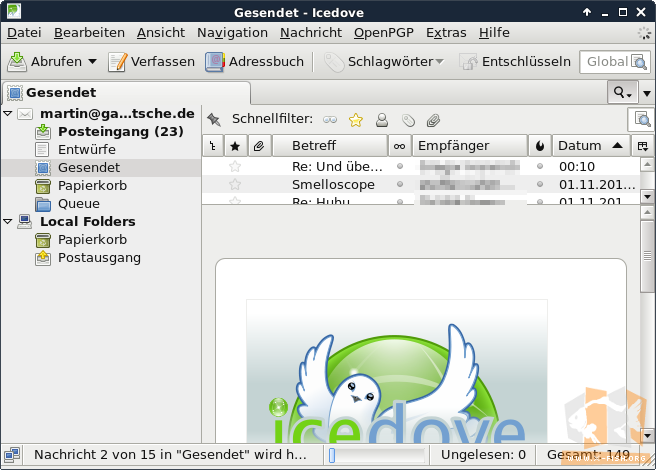Toggle read dot on Smelloscope message
The width and height of the screenshot is (656, 470).
pyautogui.click(x=400, y=184)
